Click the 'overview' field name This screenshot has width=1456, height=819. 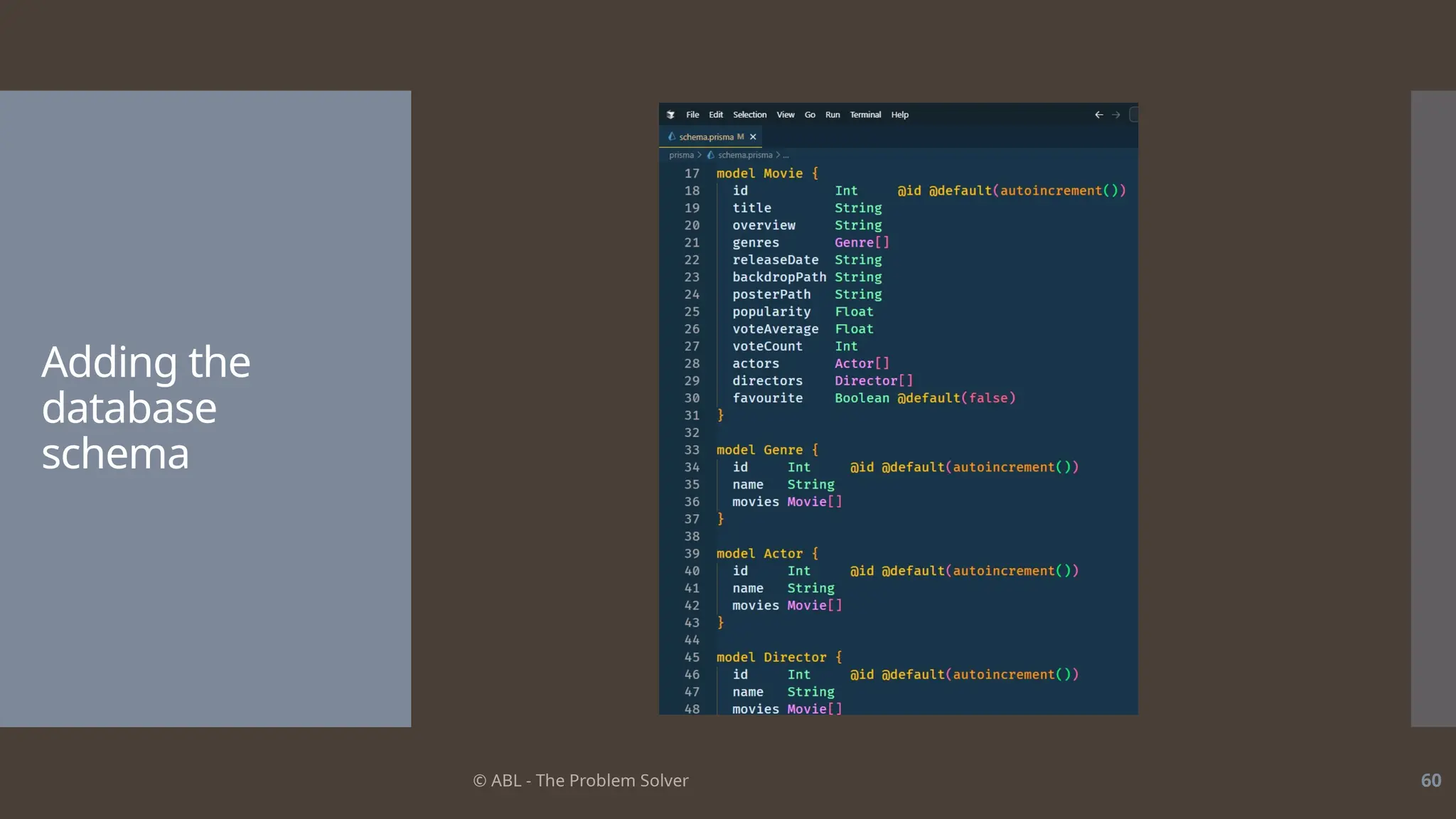[764, 225]
